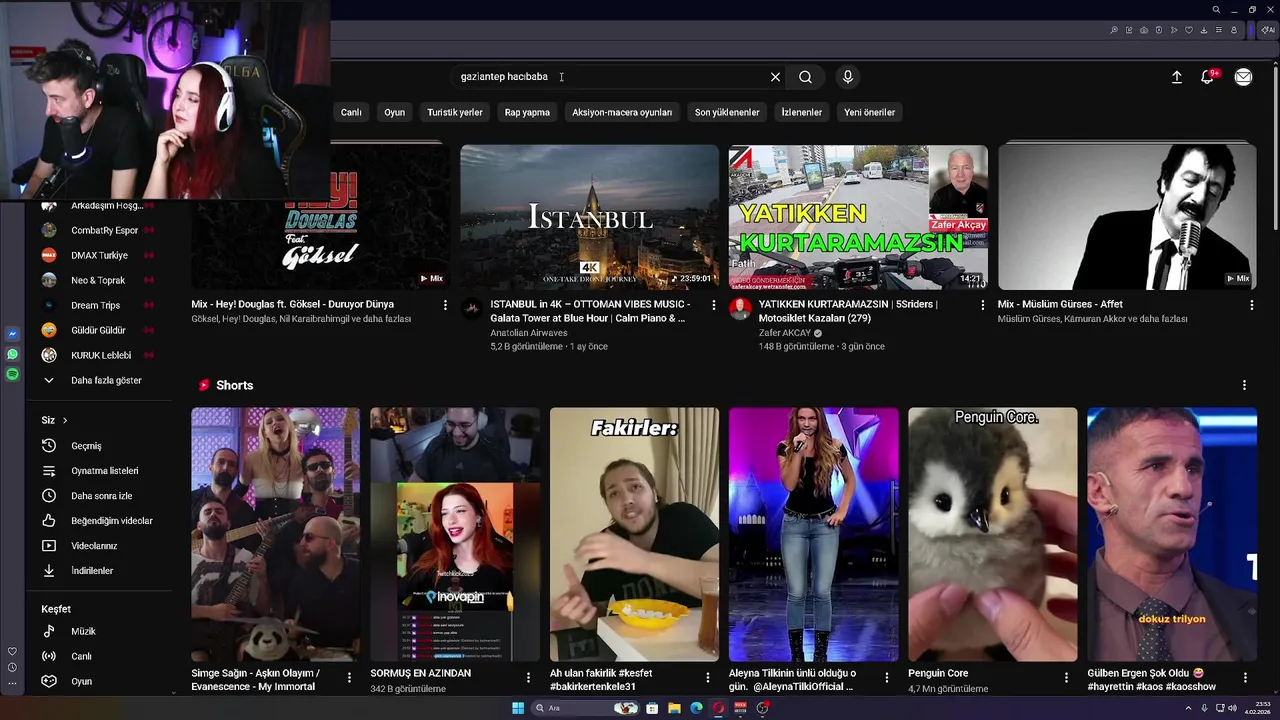
Task: Open Zafer AKCAY channel link under video
Action: [784, 333]
